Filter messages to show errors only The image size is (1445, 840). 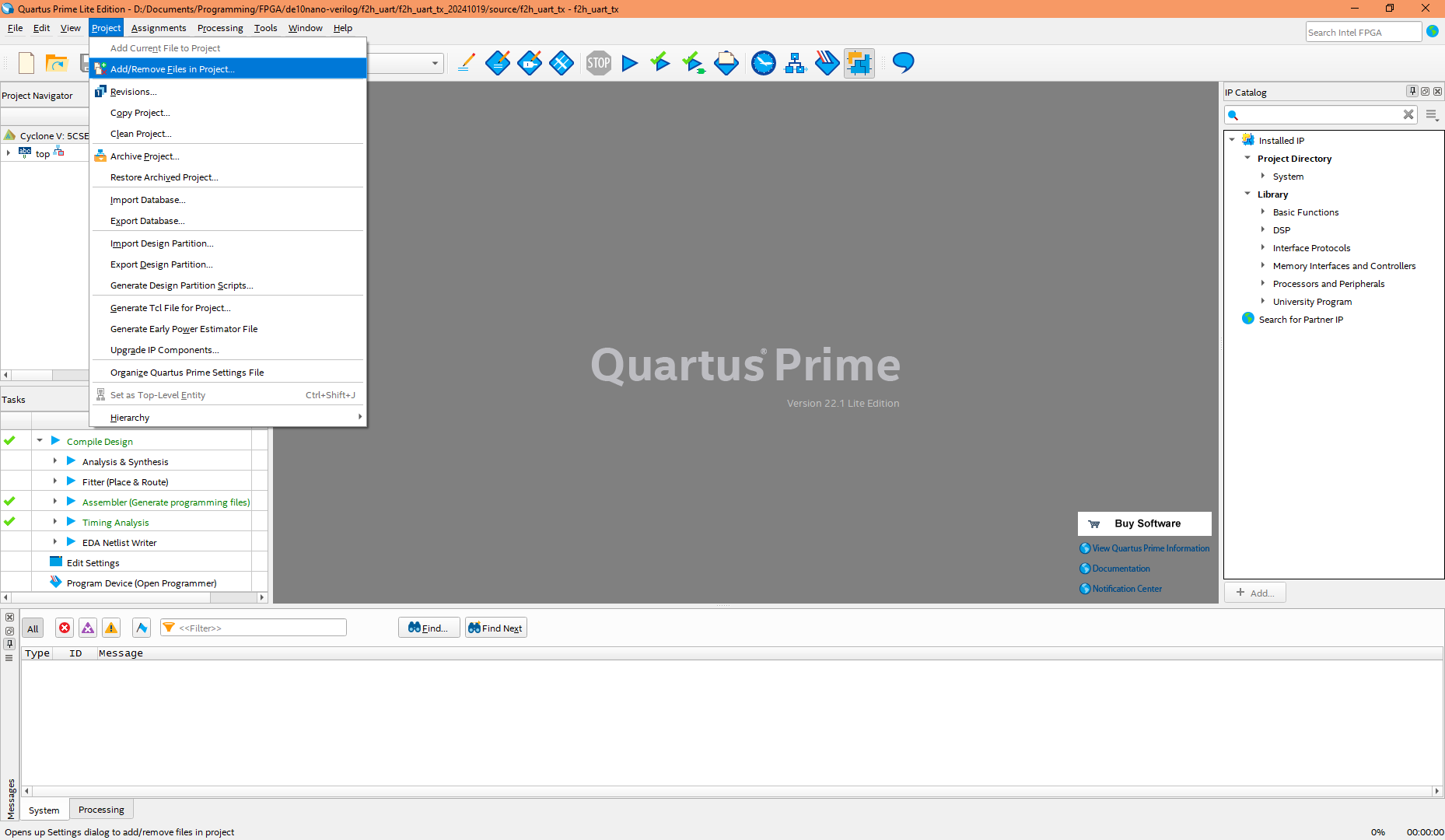(x=65, y=628)
